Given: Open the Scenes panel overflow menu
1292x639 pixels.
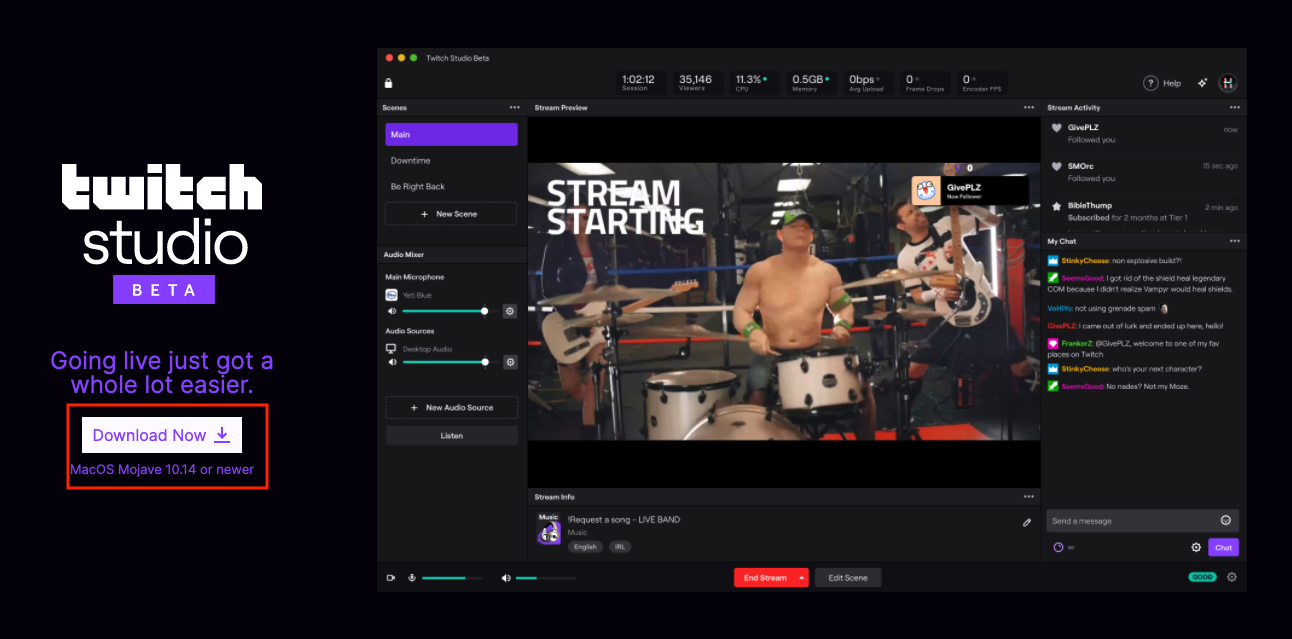Looking at the screenshot, I should [514, 107].
